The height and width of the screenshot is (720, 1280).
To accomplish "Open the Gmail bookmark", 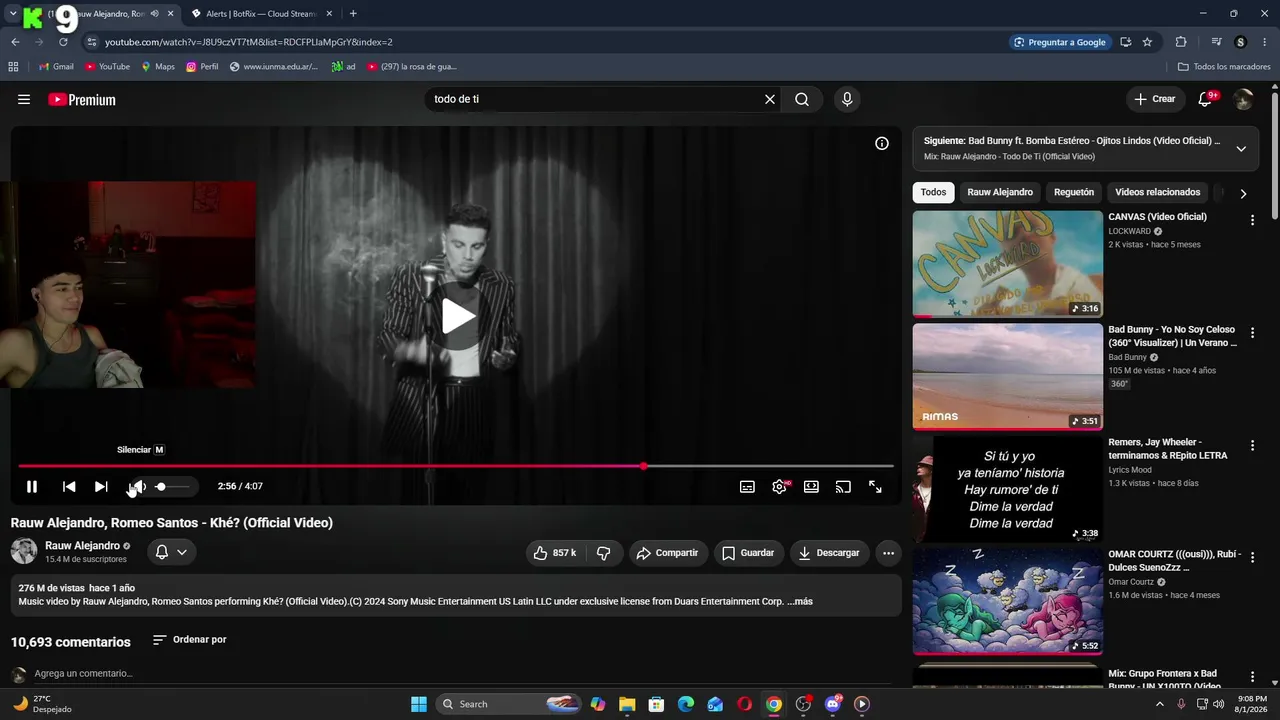I will [56, 67].
